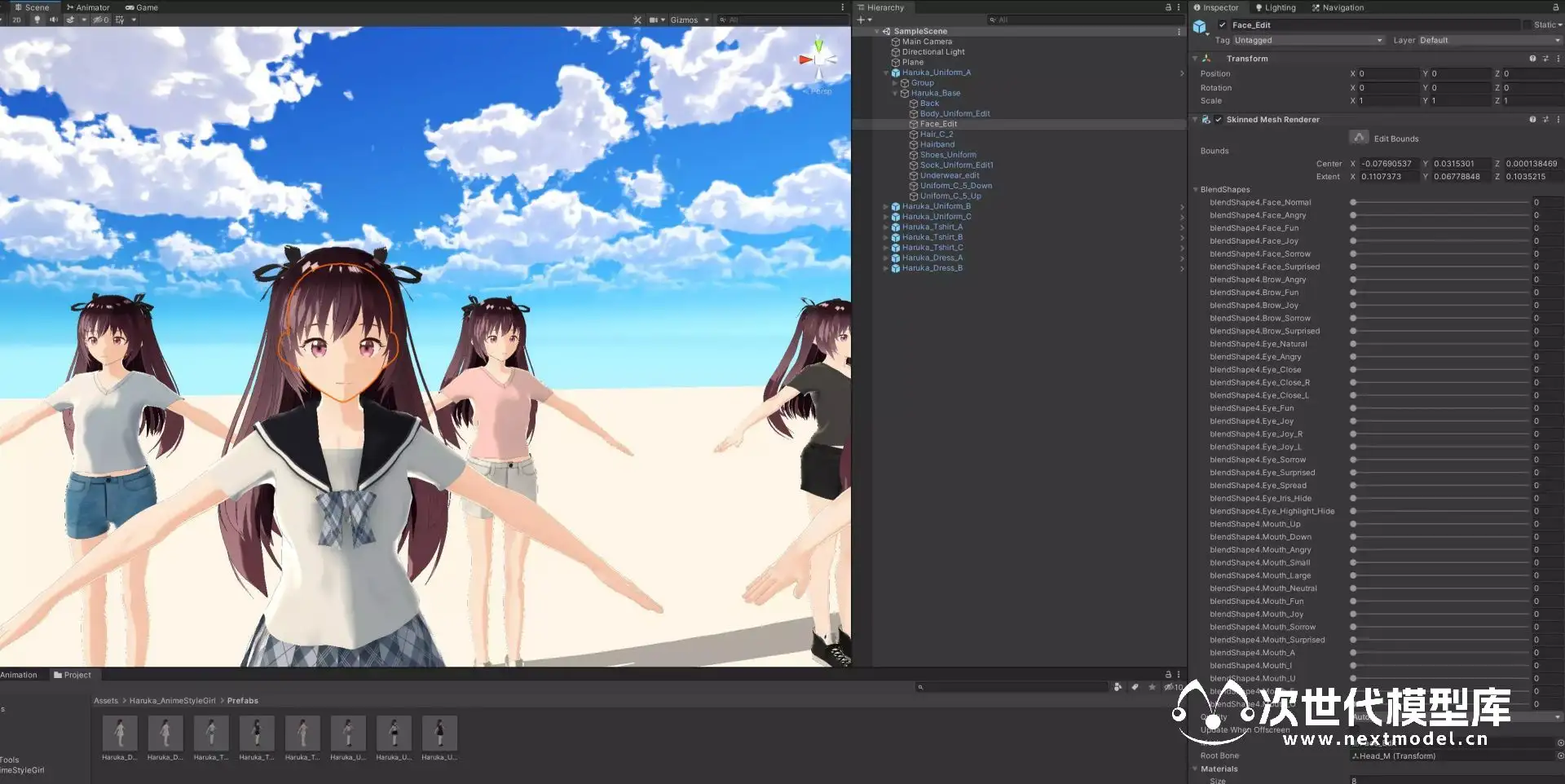The width and height of the screenshot is (1565, 784).
Task: Open Skinned Mesh Renderer preset settings icon
Action: point(1545,120)
